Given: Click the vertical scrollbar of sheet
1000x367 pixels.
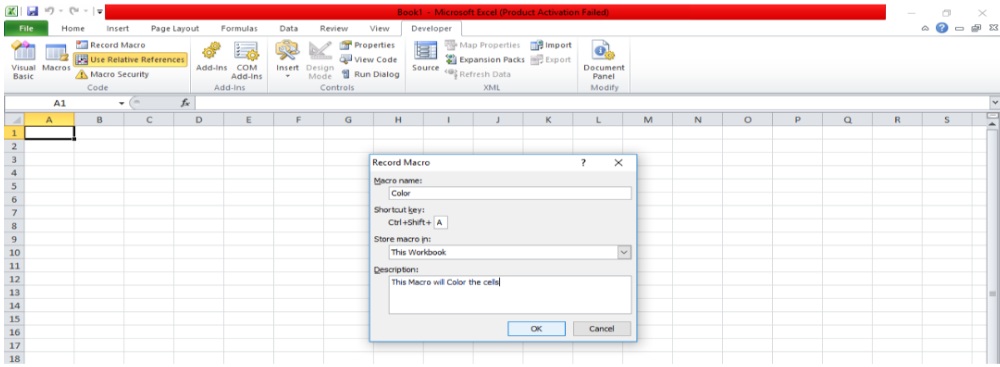Looking at the screenshot, I should tap(992, 243).
